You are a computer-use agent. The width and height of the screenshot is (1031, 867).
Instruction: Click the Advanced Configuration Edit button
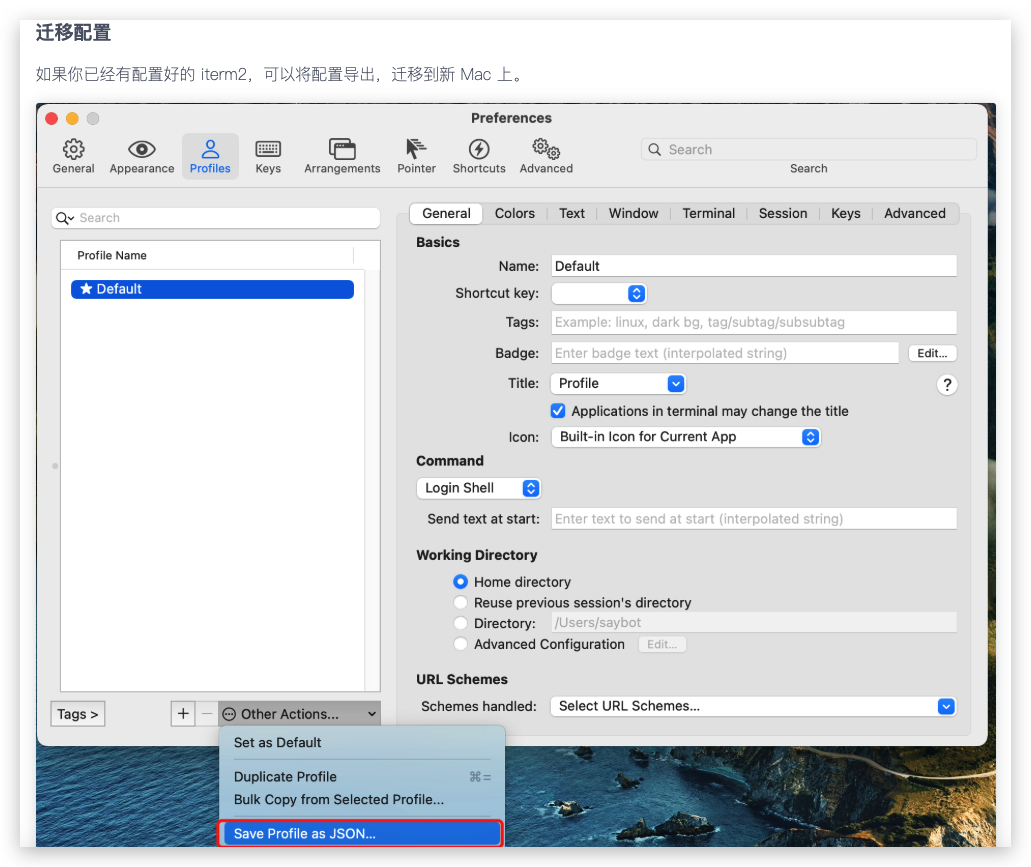[661, 644]
